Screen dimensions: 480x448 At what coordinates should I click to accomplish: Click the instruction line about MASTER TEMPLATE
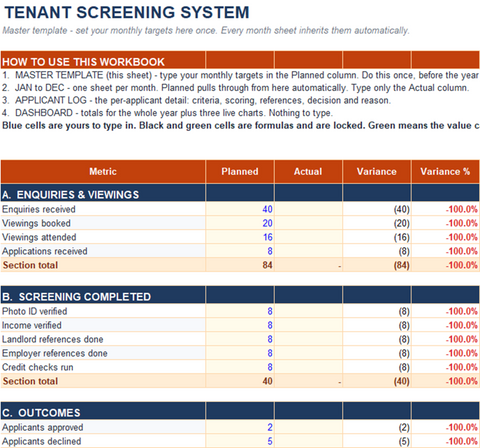[240, 75]
